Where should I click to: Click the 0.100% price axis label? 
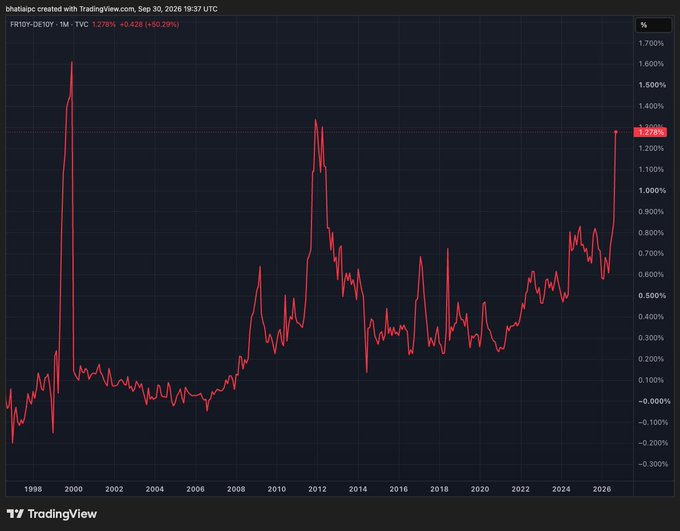(x=651, y=380)
